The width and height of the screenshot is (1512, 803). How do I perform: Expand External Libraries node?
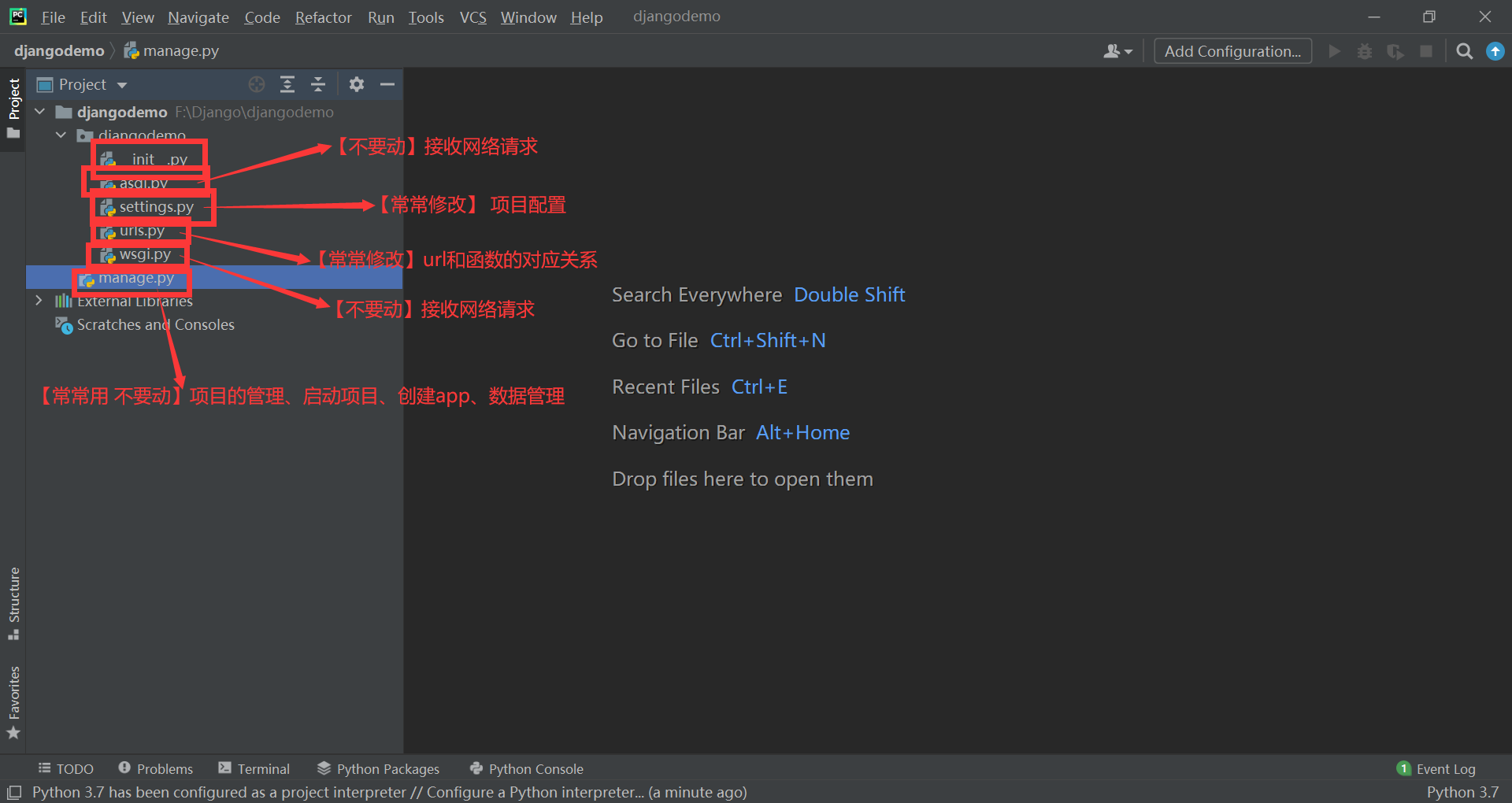point(39,301)
